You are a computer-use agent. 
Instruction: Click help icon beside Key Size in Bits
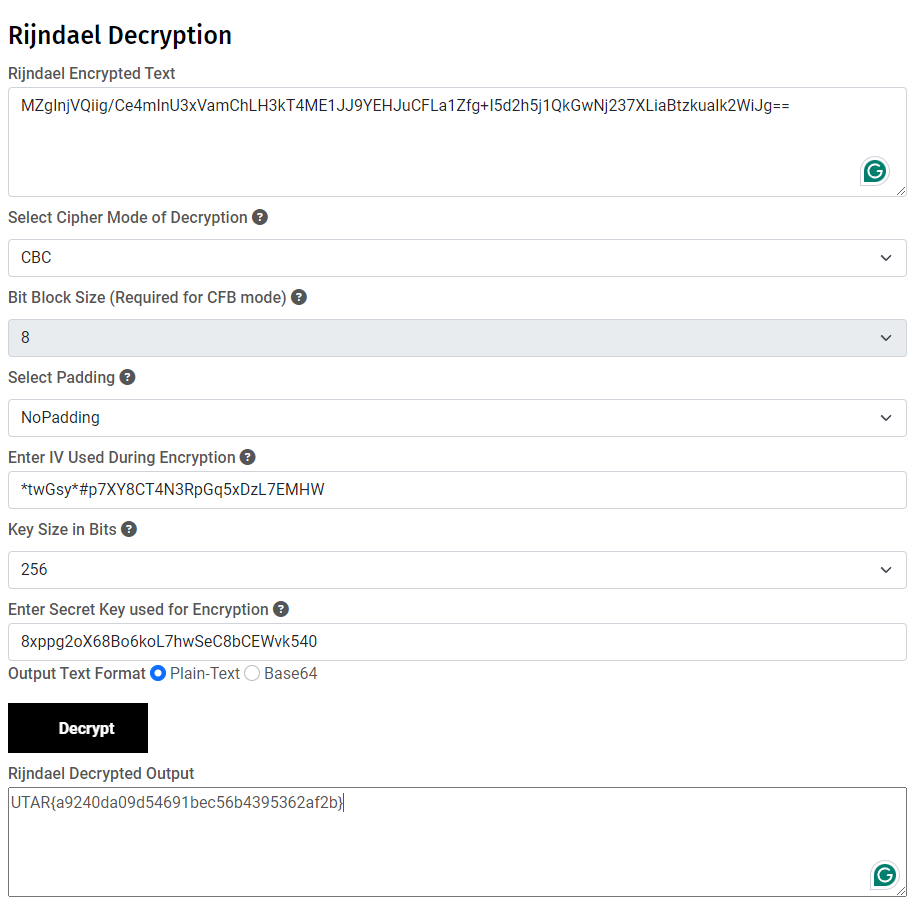(129, 529)
